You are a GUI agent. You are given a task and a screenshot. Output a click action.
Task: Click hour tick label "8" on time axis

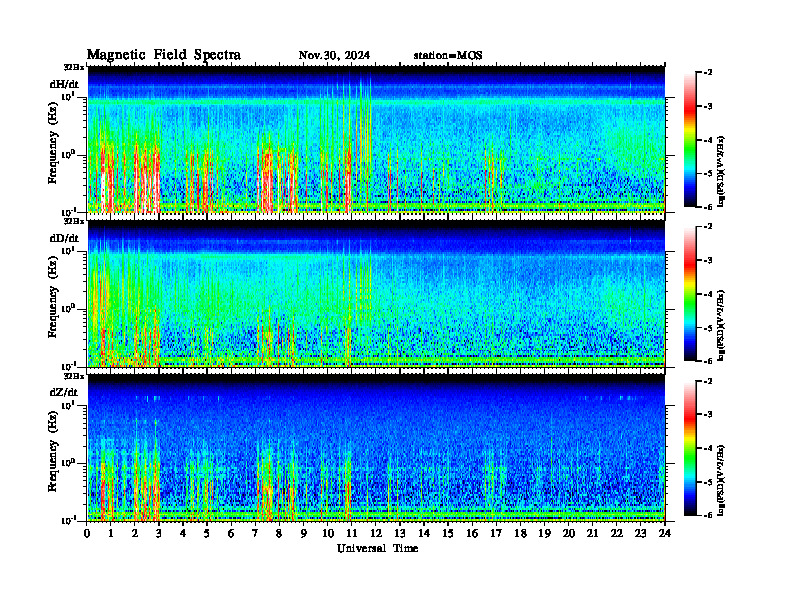[x=279, y=534]
